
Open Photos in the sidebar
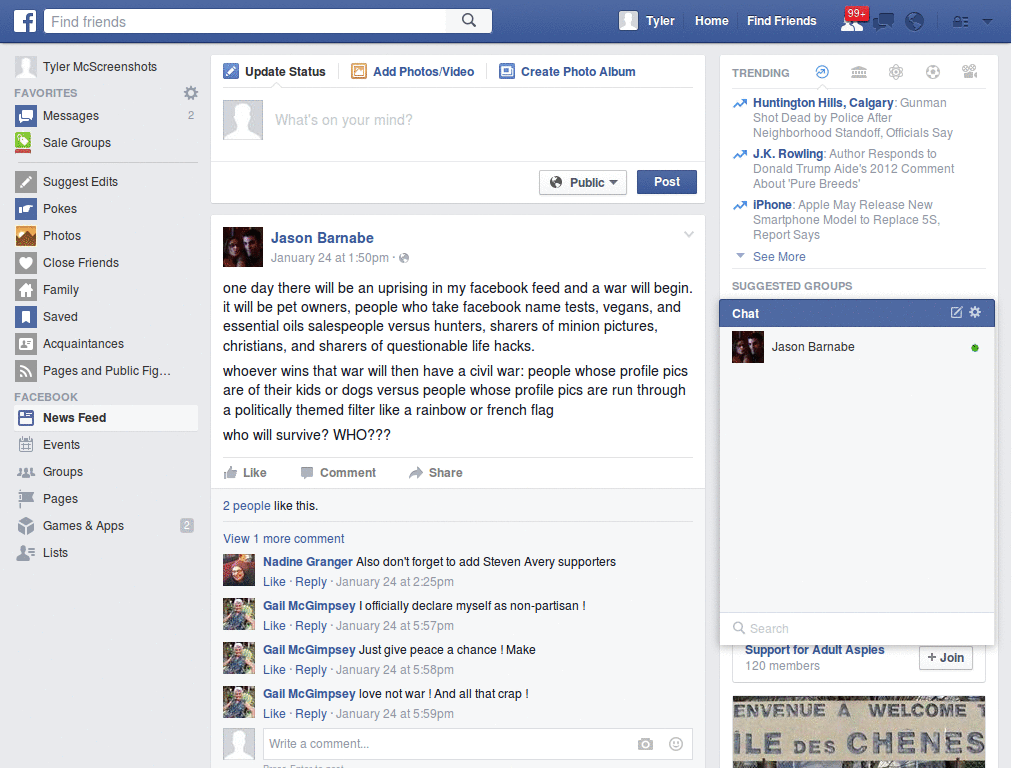click(106, 236)
